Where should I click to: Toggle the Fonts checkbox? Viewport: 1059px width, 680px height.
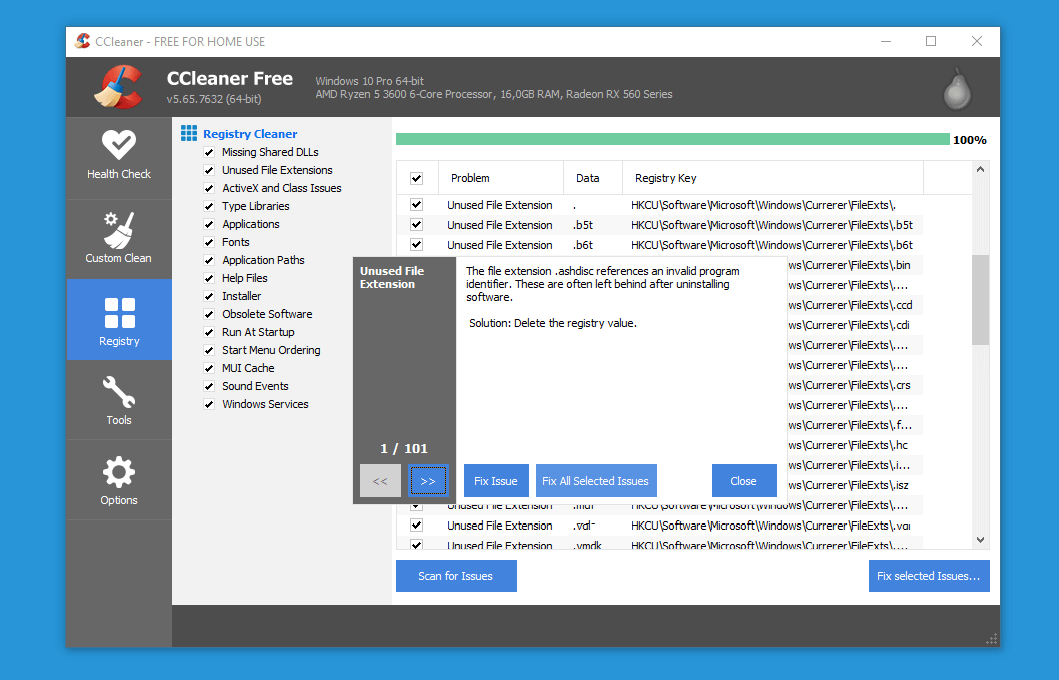pyautogui.click(x=209, y=242)
